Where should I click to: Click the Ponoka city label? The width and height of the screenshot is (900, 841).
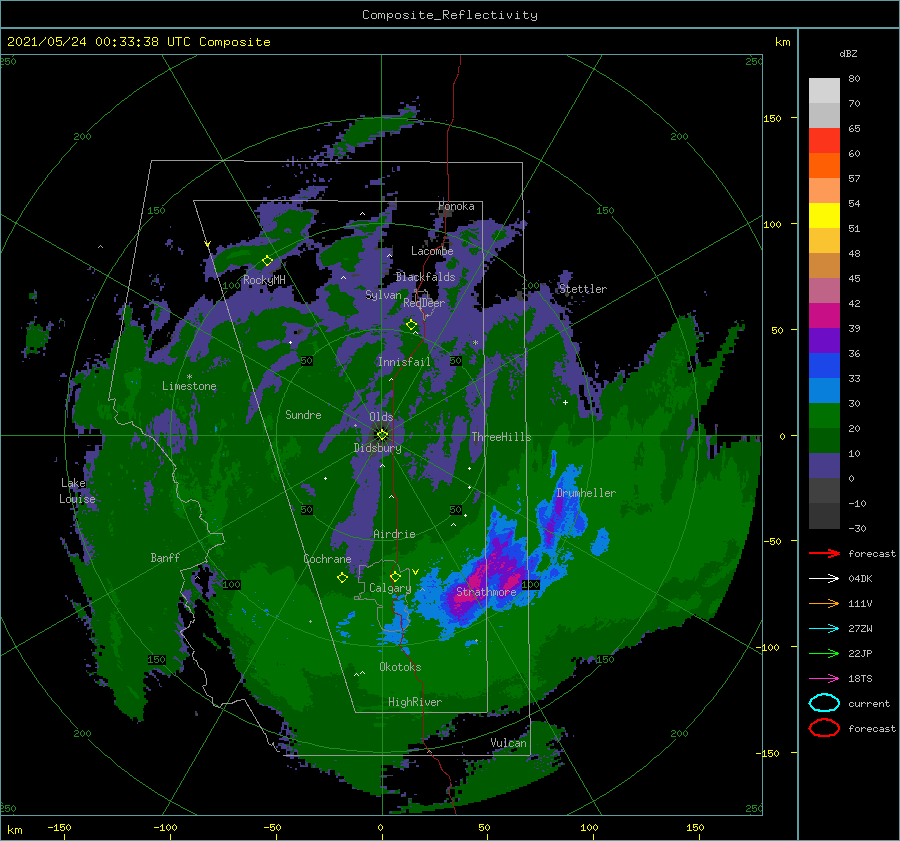coord(456,206)
